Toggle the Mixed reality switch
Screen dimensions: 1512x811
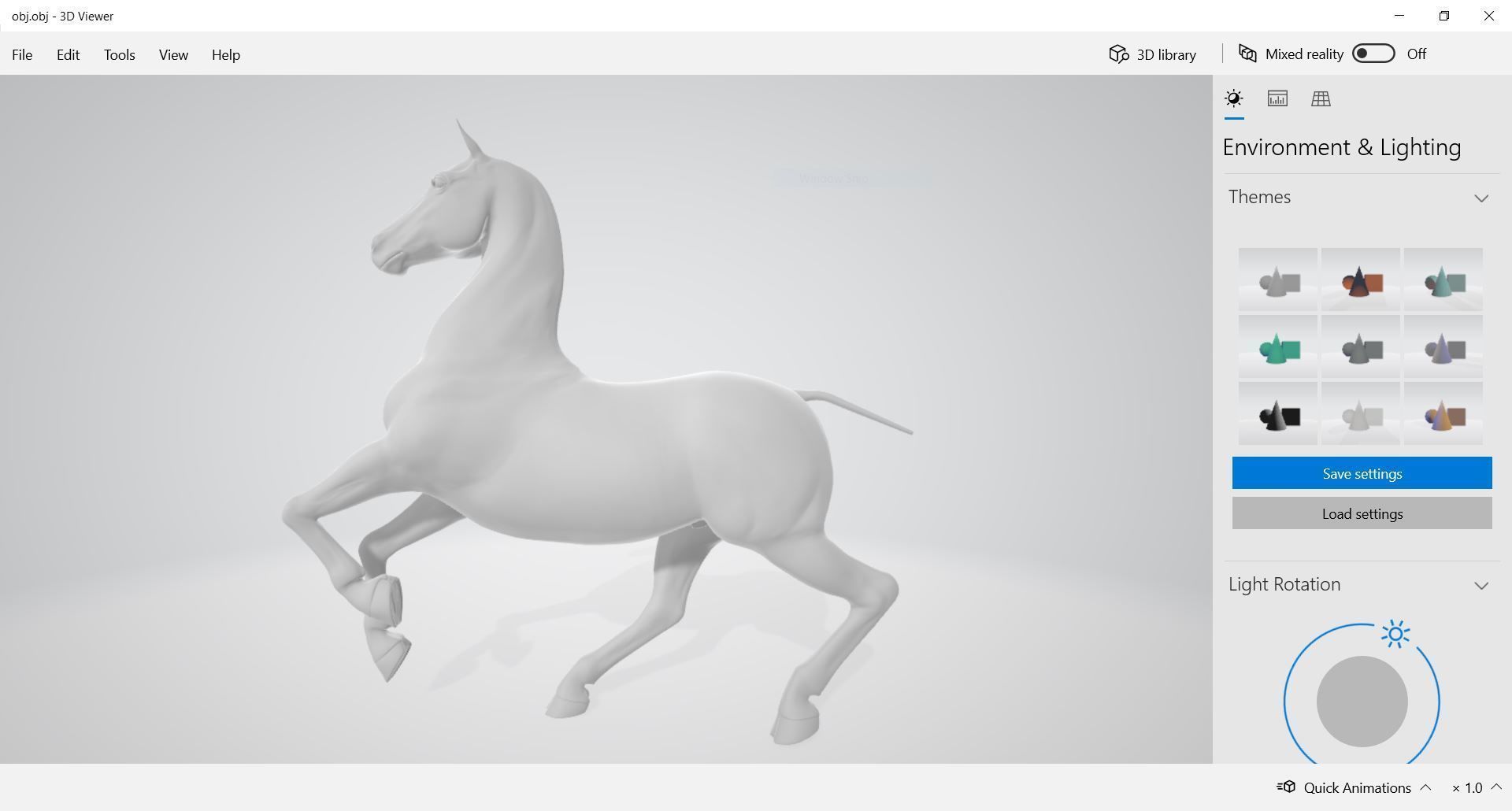[1373, 54]
